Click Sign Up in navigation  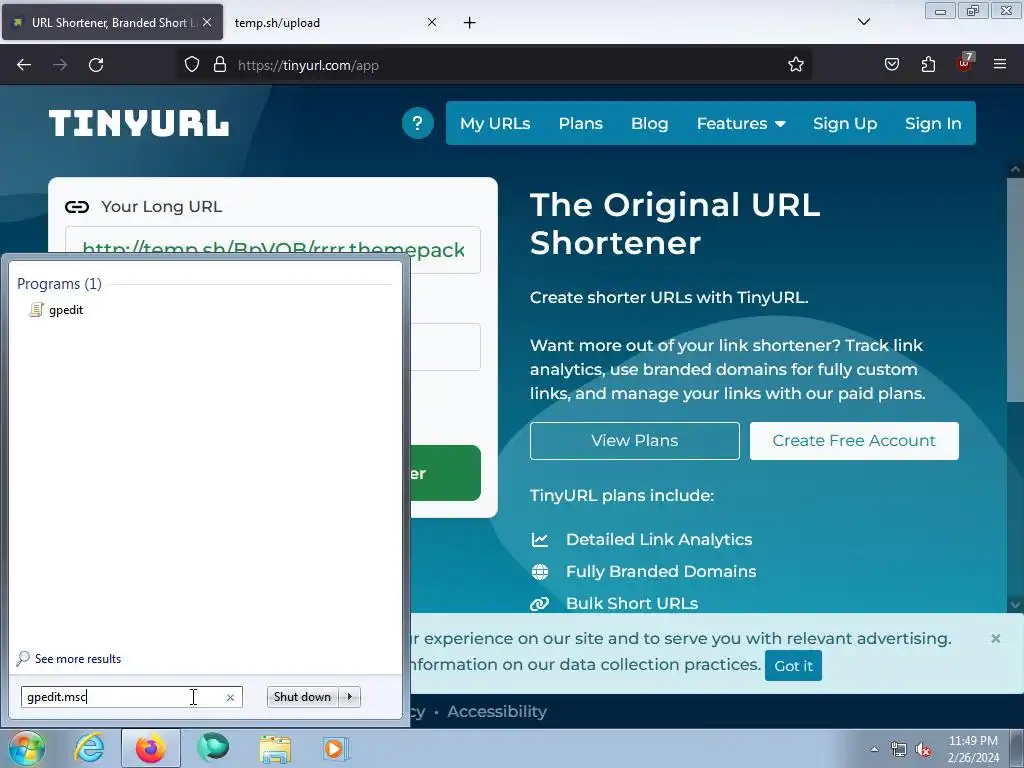point(844,123)
